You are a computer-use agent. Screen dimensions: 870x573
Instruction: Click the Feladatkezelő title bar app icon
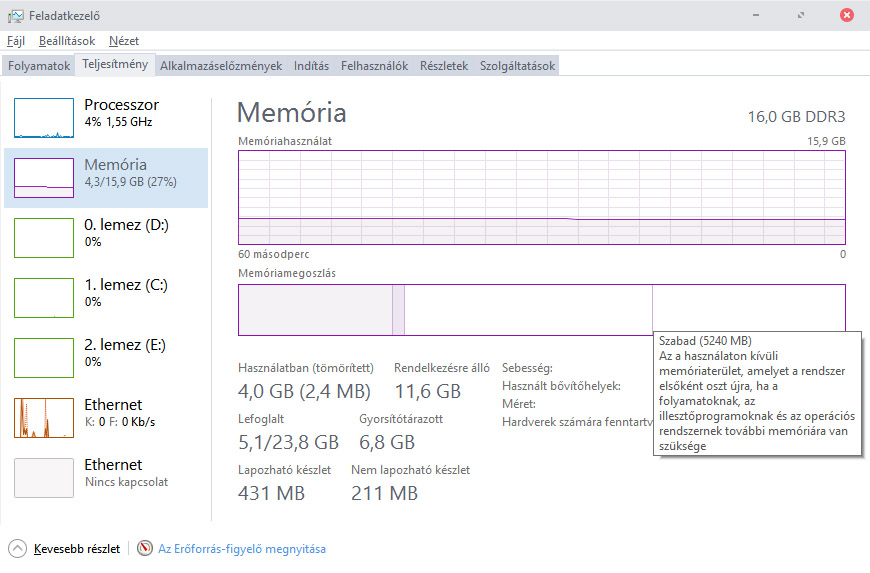coord(16,16)
